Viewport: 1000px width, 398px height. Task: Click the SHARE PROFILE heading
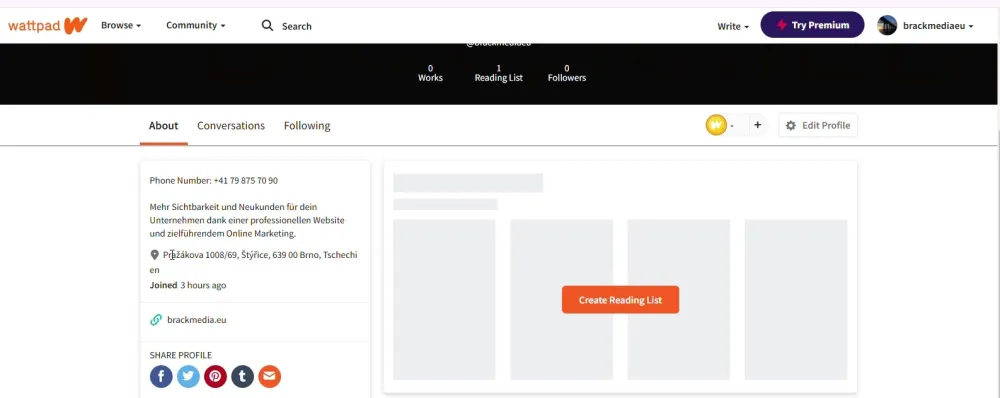(180, 355)
